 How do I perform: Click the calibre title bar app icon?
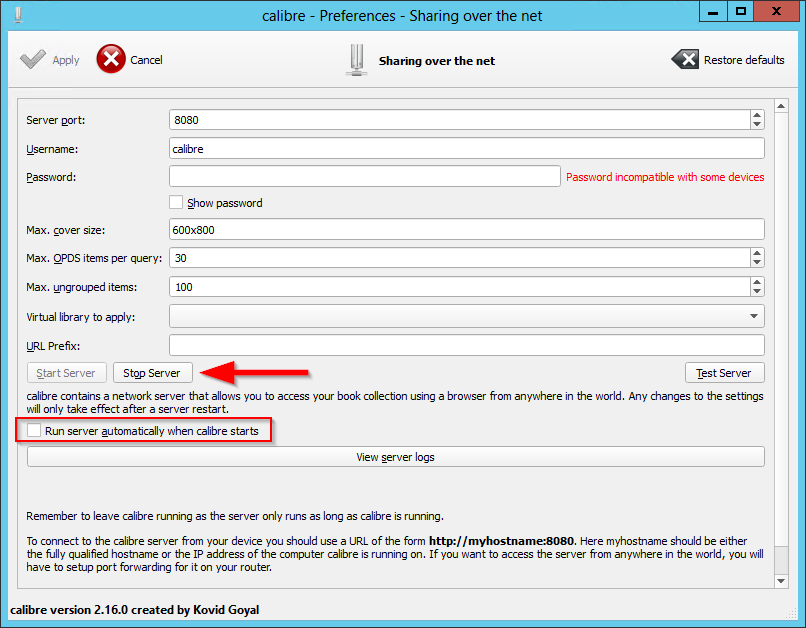(x=19, y=15)
